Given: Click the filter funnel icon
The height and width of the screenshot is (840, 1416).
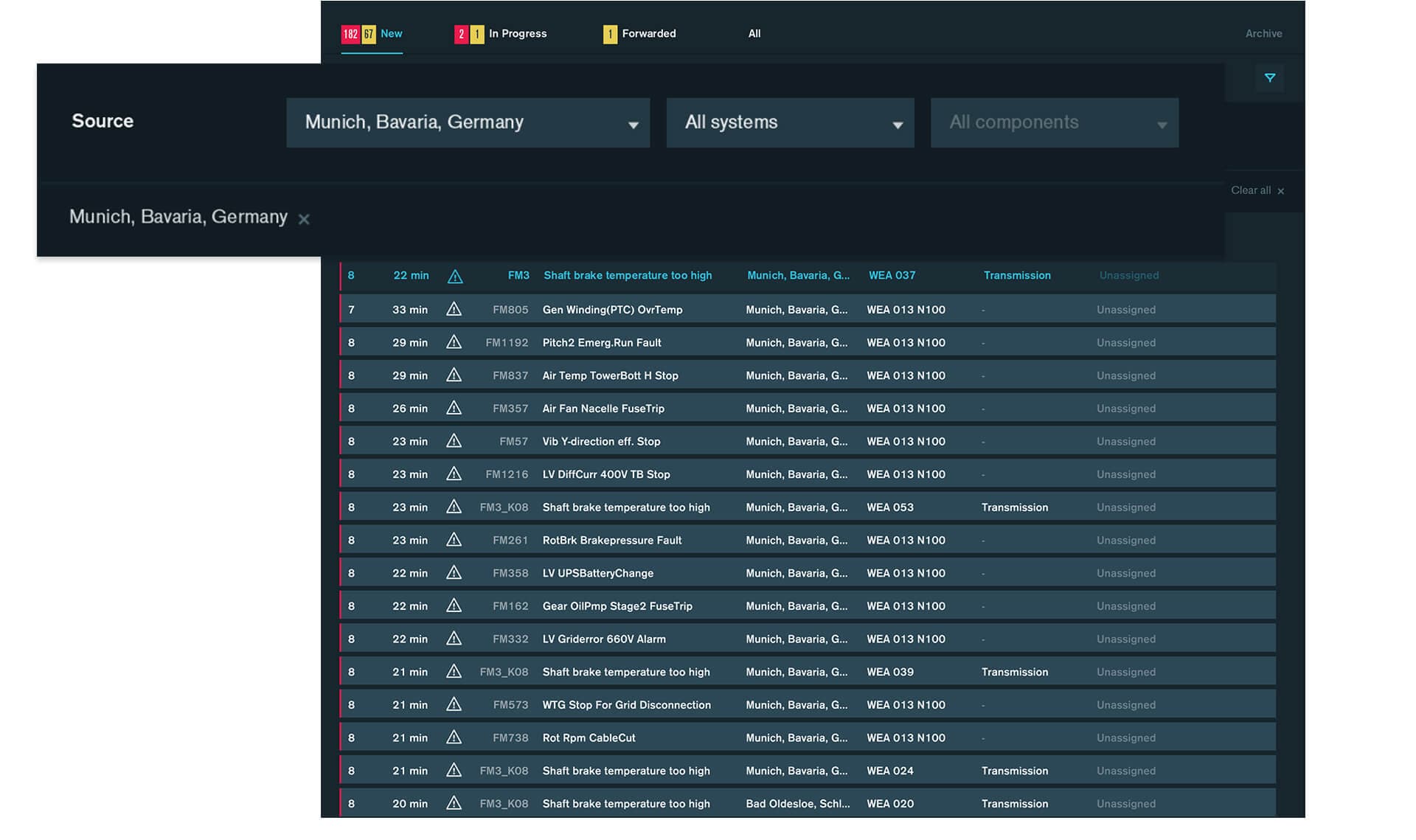Looking at the screenshot, I should pos(1269,78).
